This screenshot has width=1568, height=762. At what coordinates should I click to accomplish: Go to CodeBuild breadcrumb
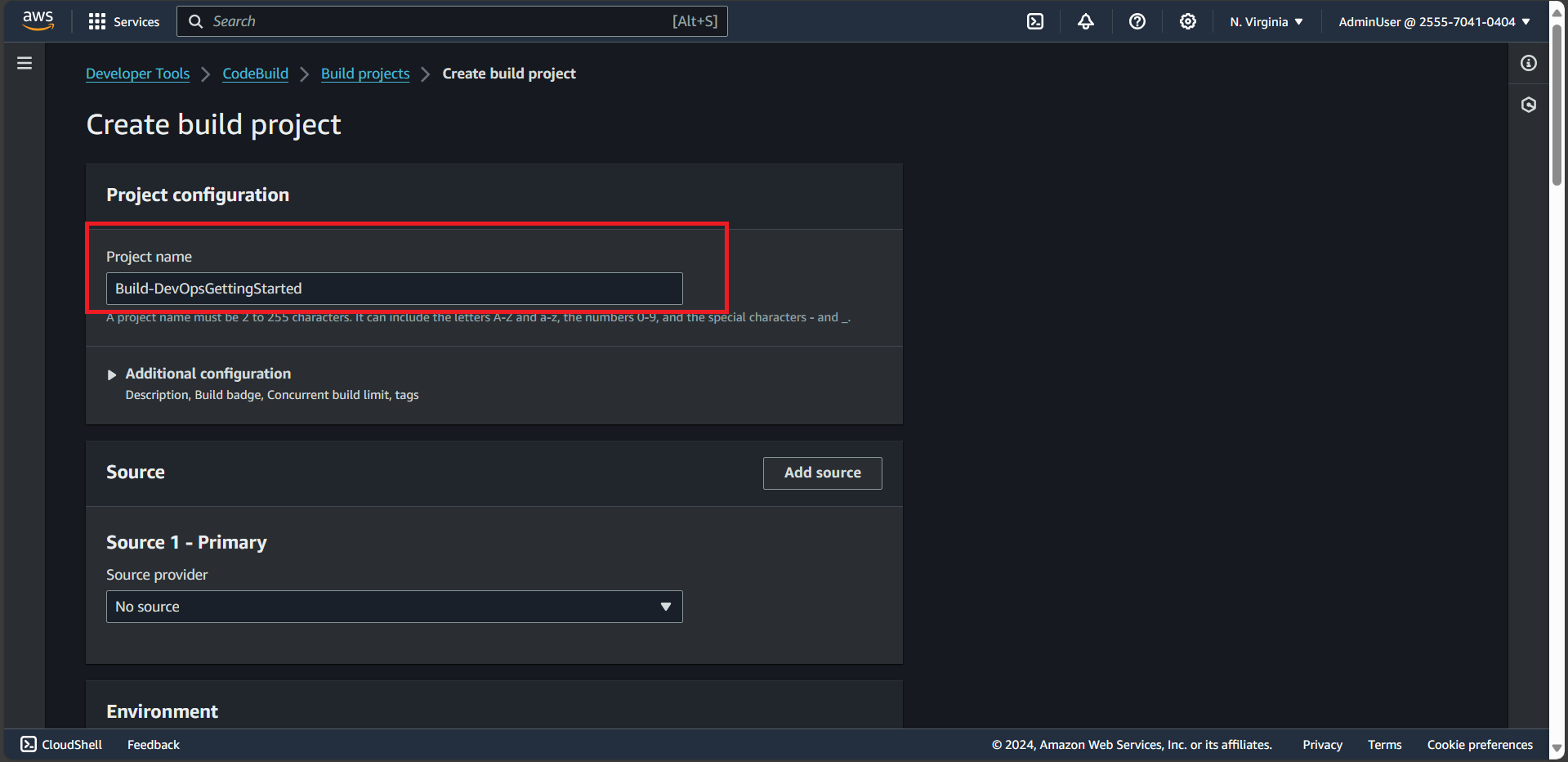point(256,74)
